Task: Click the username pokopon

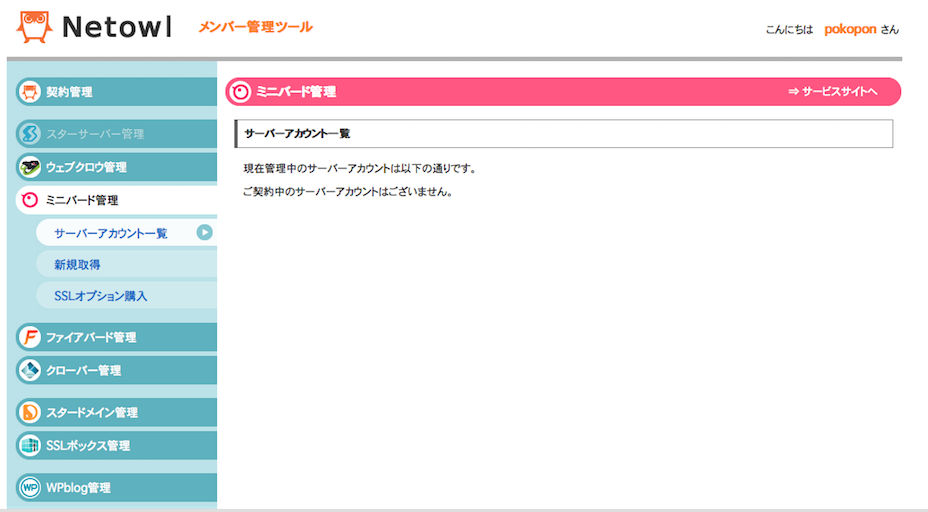Action: pyautogui.click(x=850, y=29)
